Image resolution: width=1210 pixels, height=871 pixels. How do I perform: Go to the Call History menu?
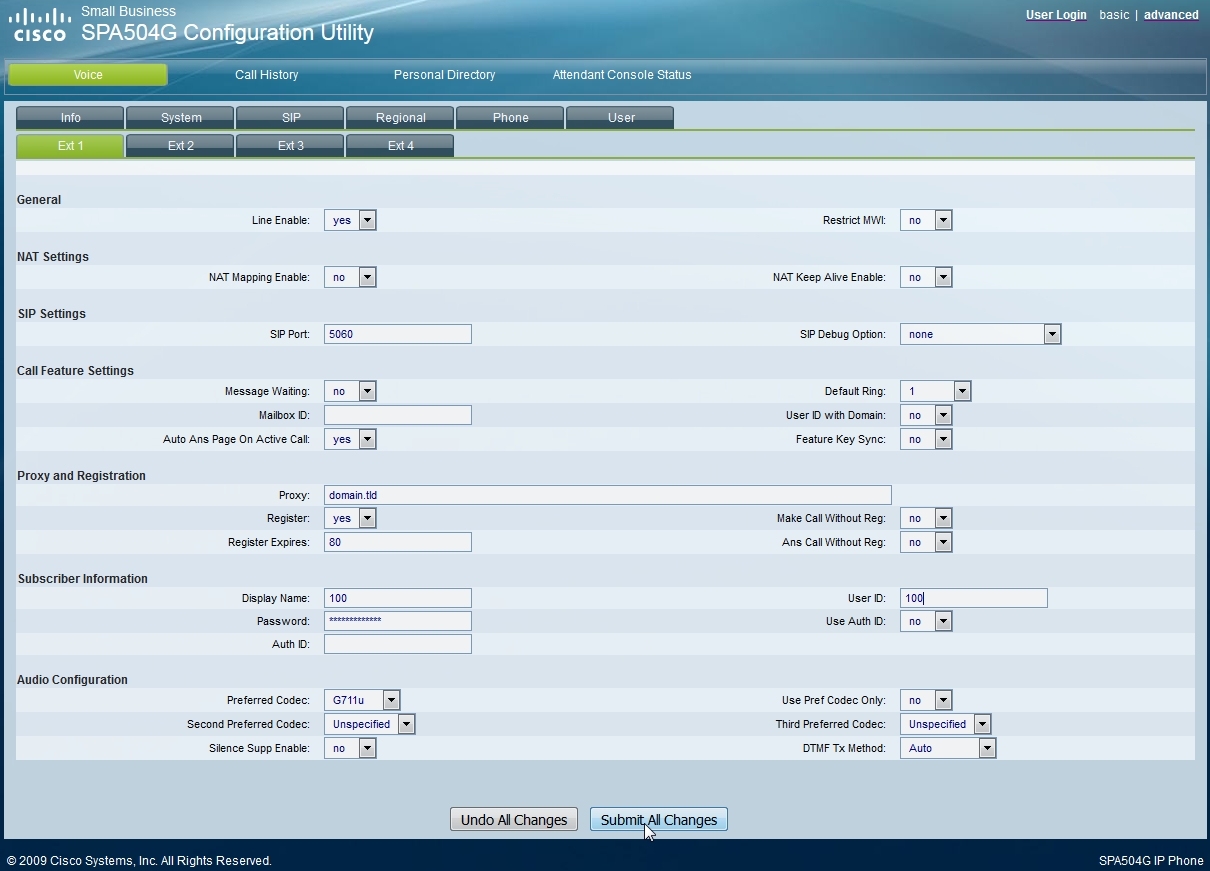[266, 75]
